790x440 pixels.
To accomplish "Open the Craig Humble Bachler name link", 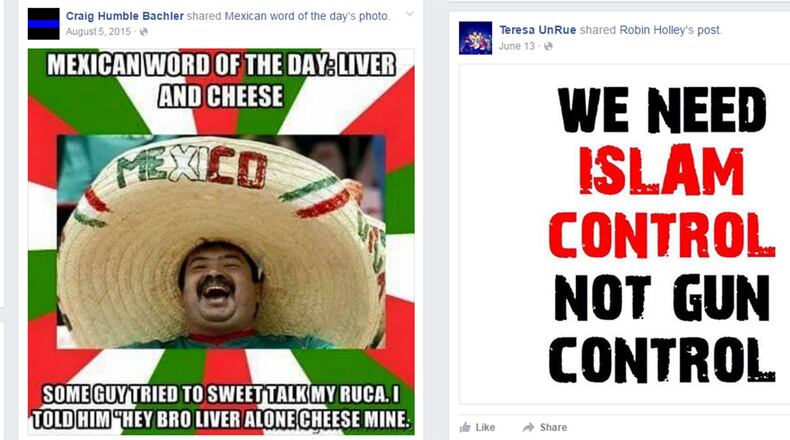I will click(x=124, y=16).
